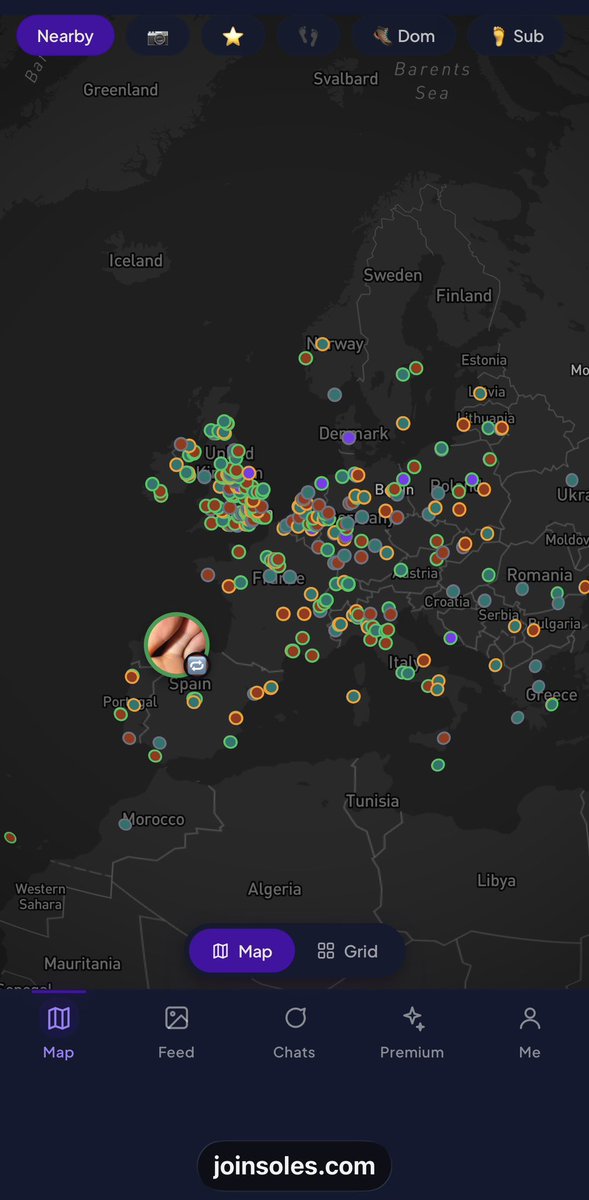Tap the purple marker near Denmark

[349, 438]
